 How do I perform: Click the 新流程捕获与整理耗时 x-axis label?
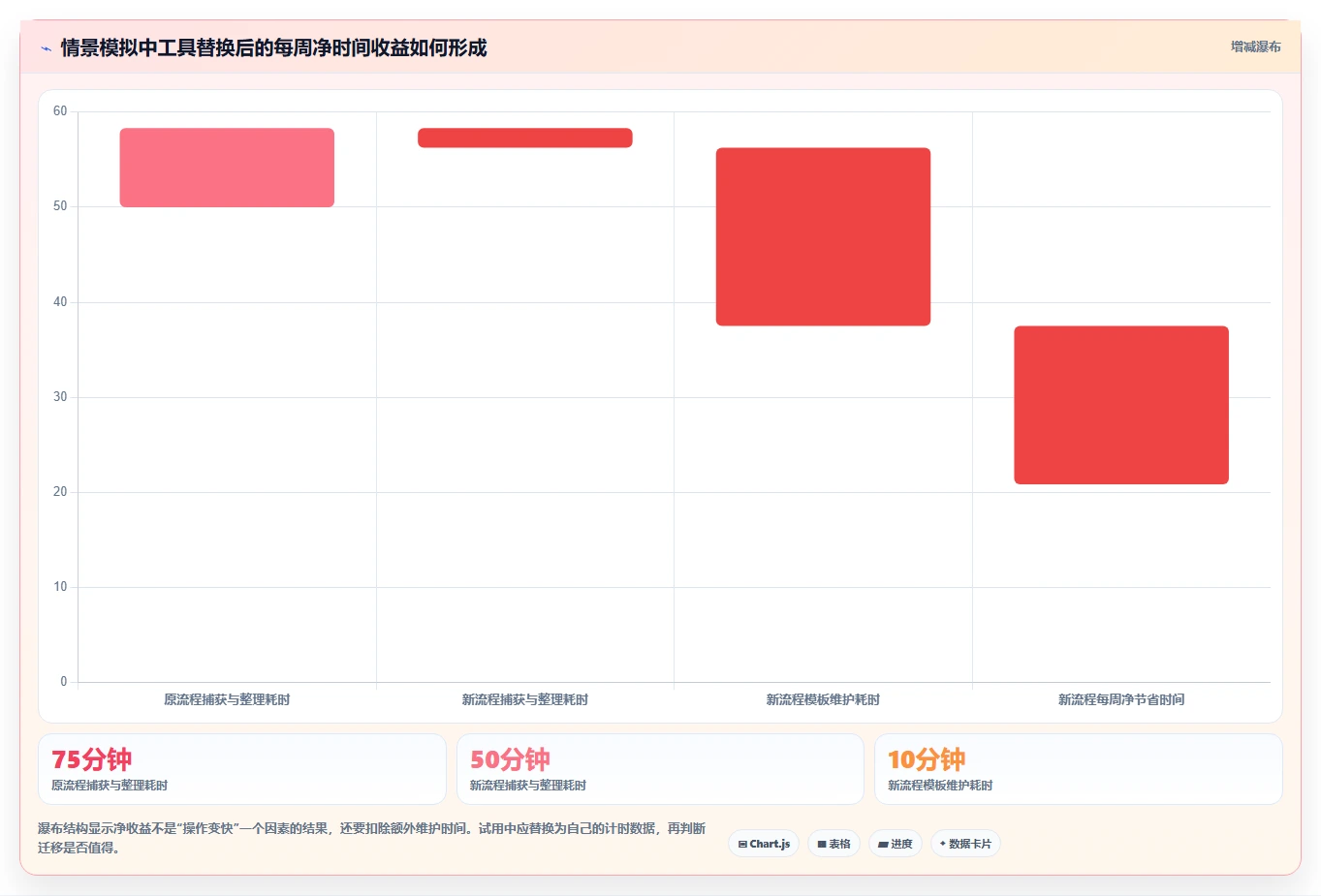point(525,699)
